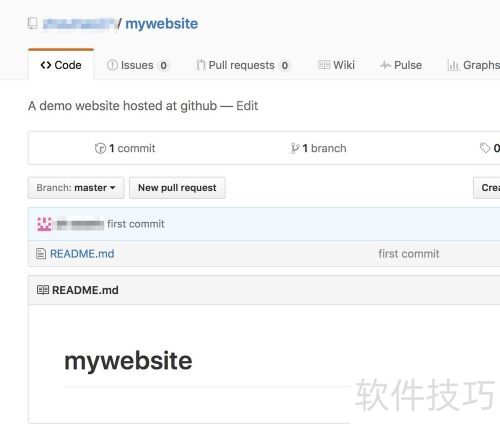The height and width of the screenshot is (432, 500).
Task: Click the Wiki book icon
Action: pos(324,65)
